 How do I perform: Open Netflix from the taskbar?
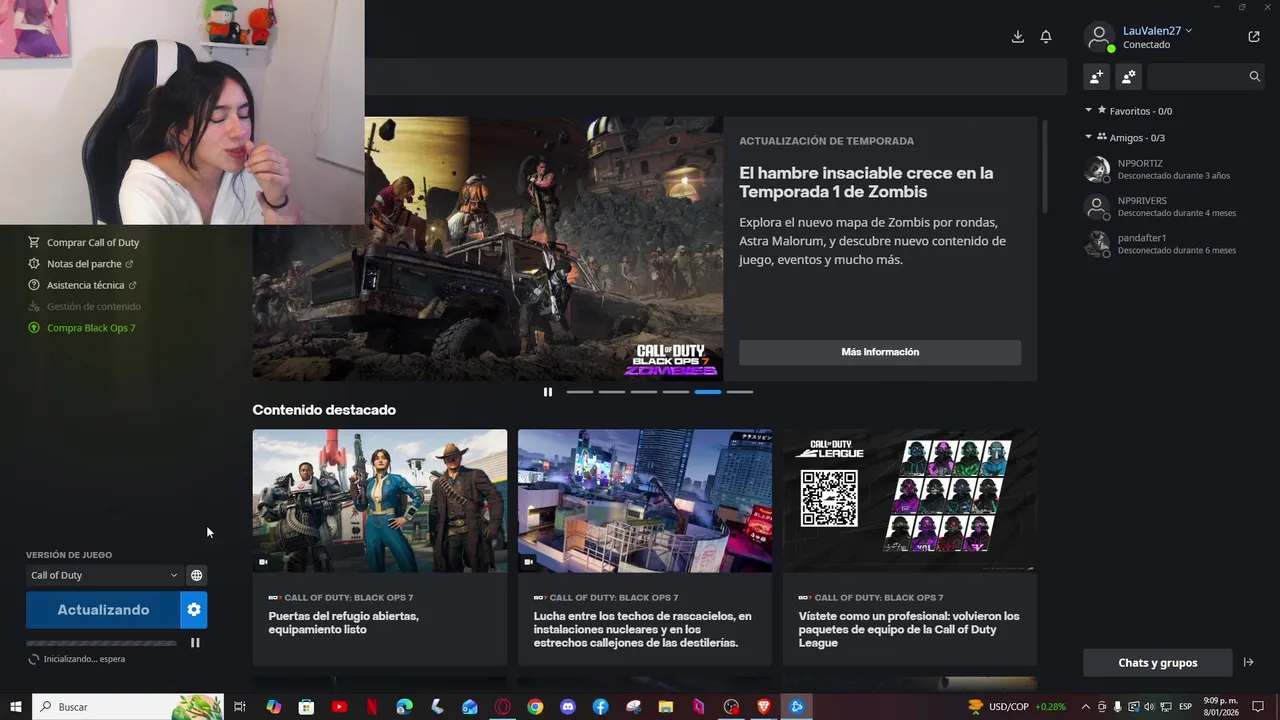[372, 707]
